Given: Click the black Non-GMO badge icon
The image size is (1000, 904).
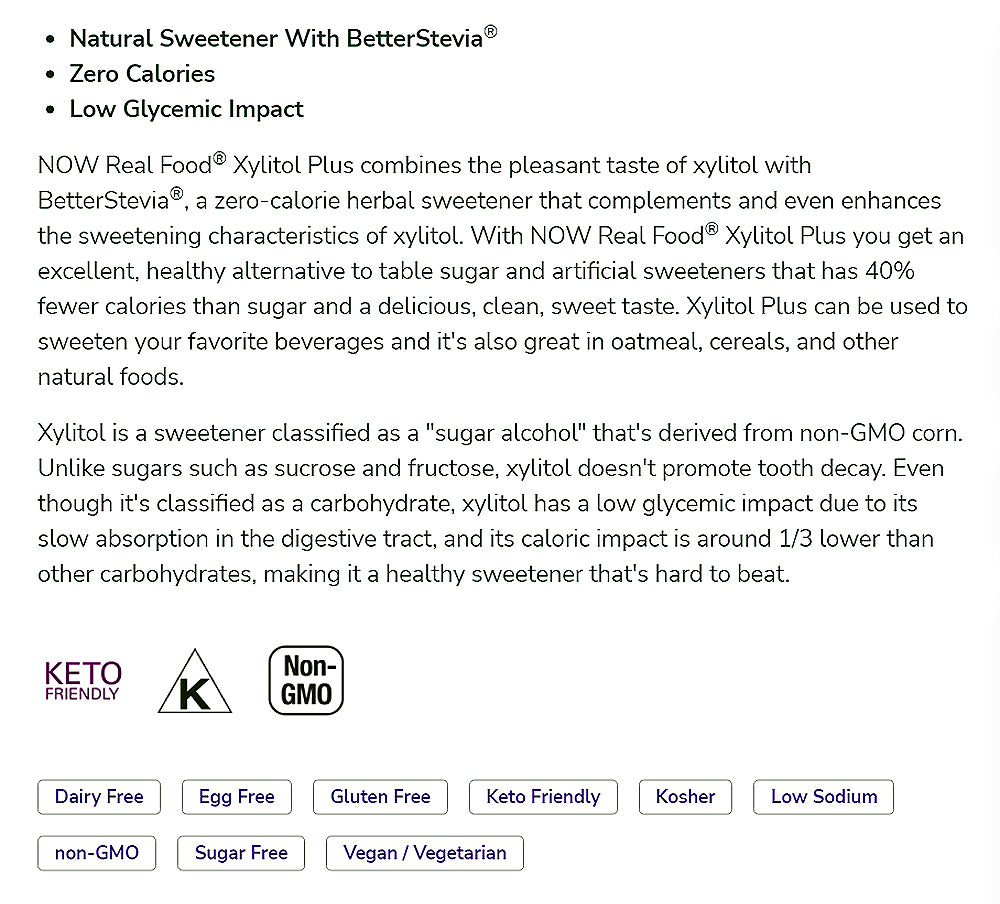Looking at the screenshot, I should click(x=306, y=681).
